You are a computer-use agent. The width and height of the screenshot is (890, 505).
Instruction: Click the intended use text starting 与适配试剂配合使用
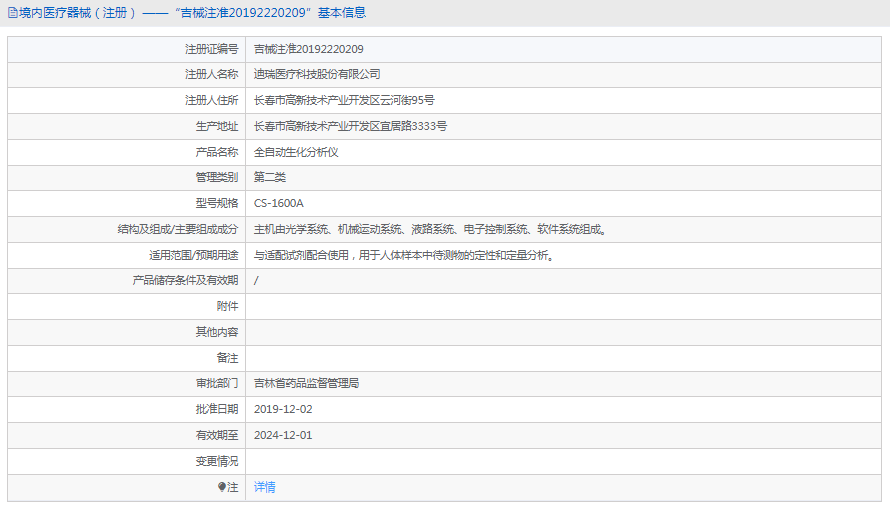403,255
